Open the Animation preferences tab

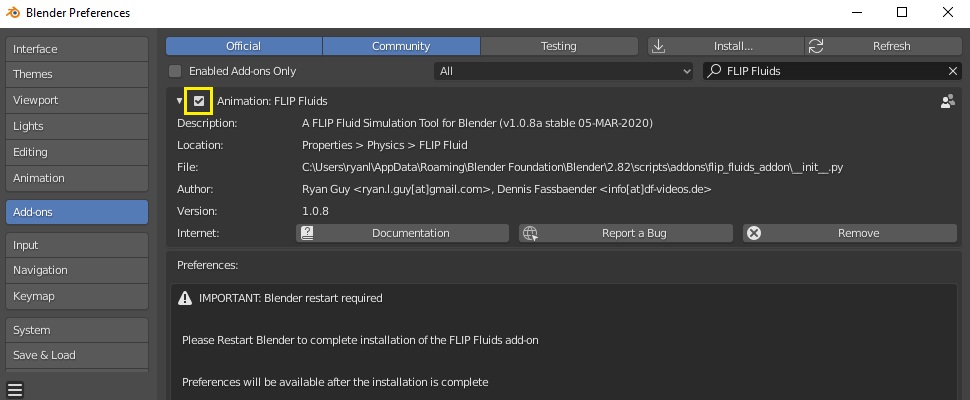[x=77, y=178]
